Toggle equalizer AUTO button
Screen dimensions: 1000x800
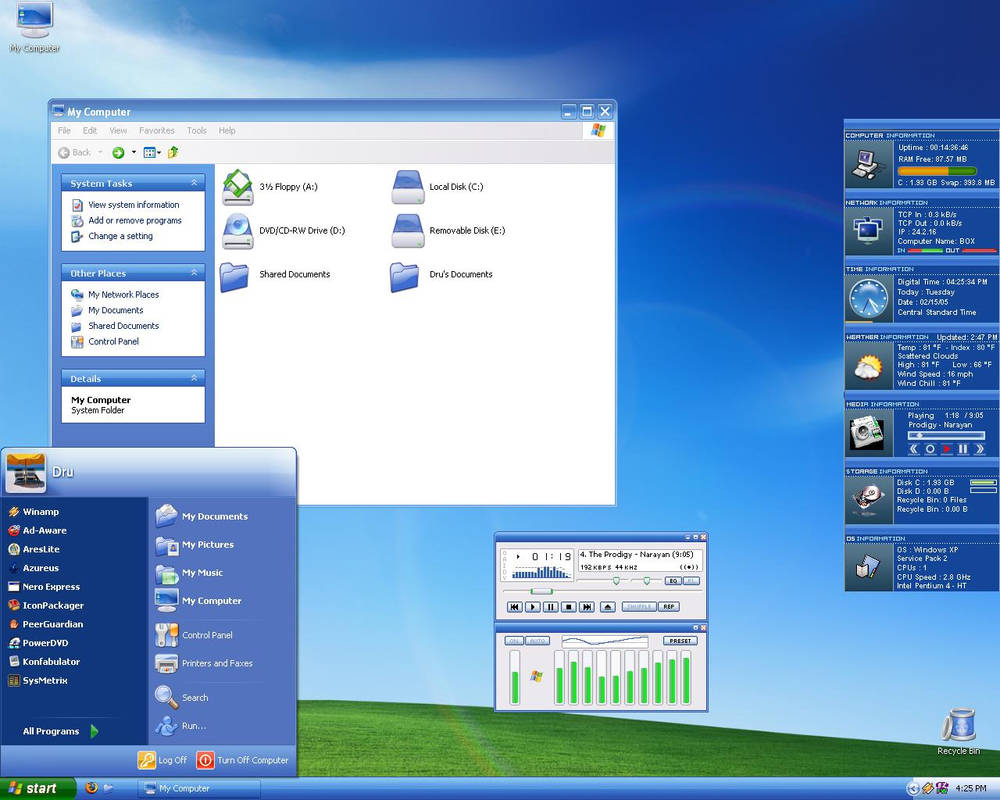tap(538, 641)
